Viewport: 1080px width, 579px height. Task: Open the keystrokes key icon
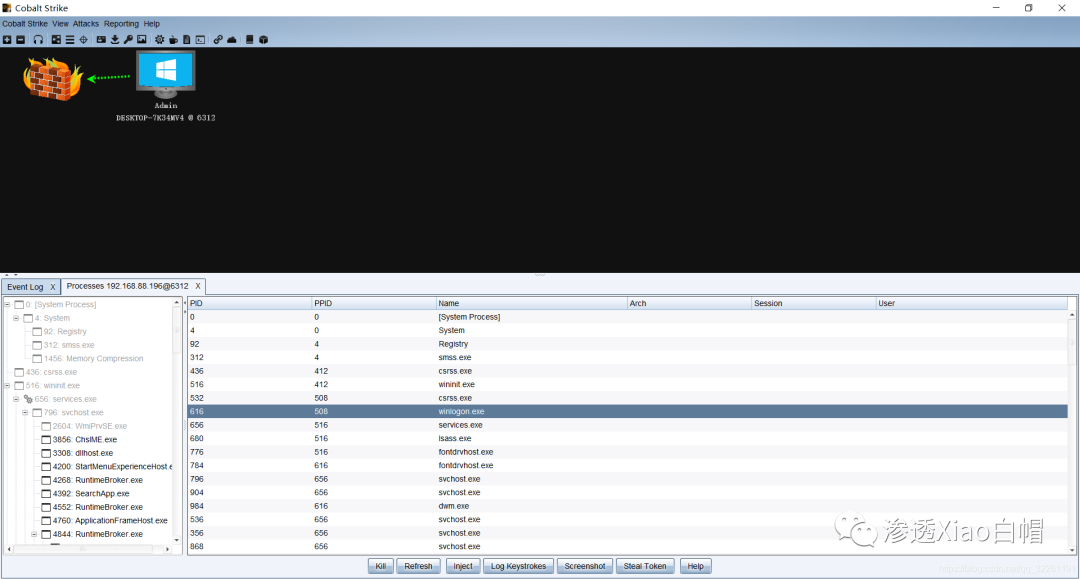click(x=128, y=40)
